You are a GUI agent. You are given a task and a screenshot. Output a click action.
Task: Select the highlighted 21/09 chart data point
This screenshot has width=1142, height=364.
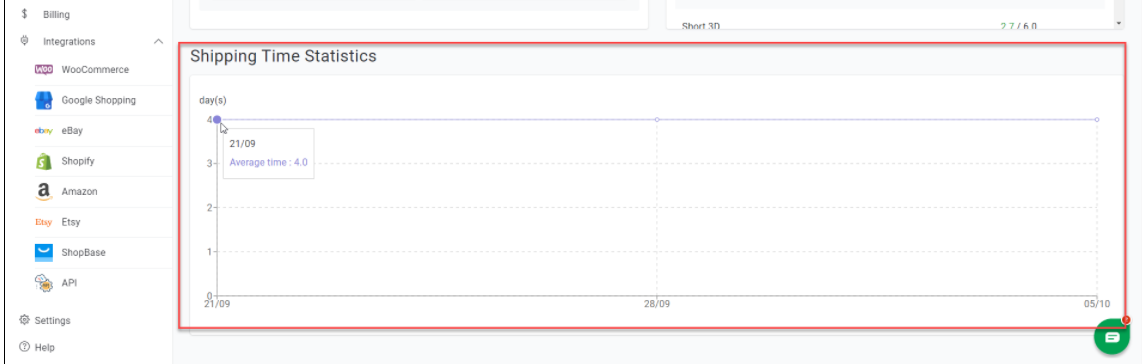click(217, 119)
